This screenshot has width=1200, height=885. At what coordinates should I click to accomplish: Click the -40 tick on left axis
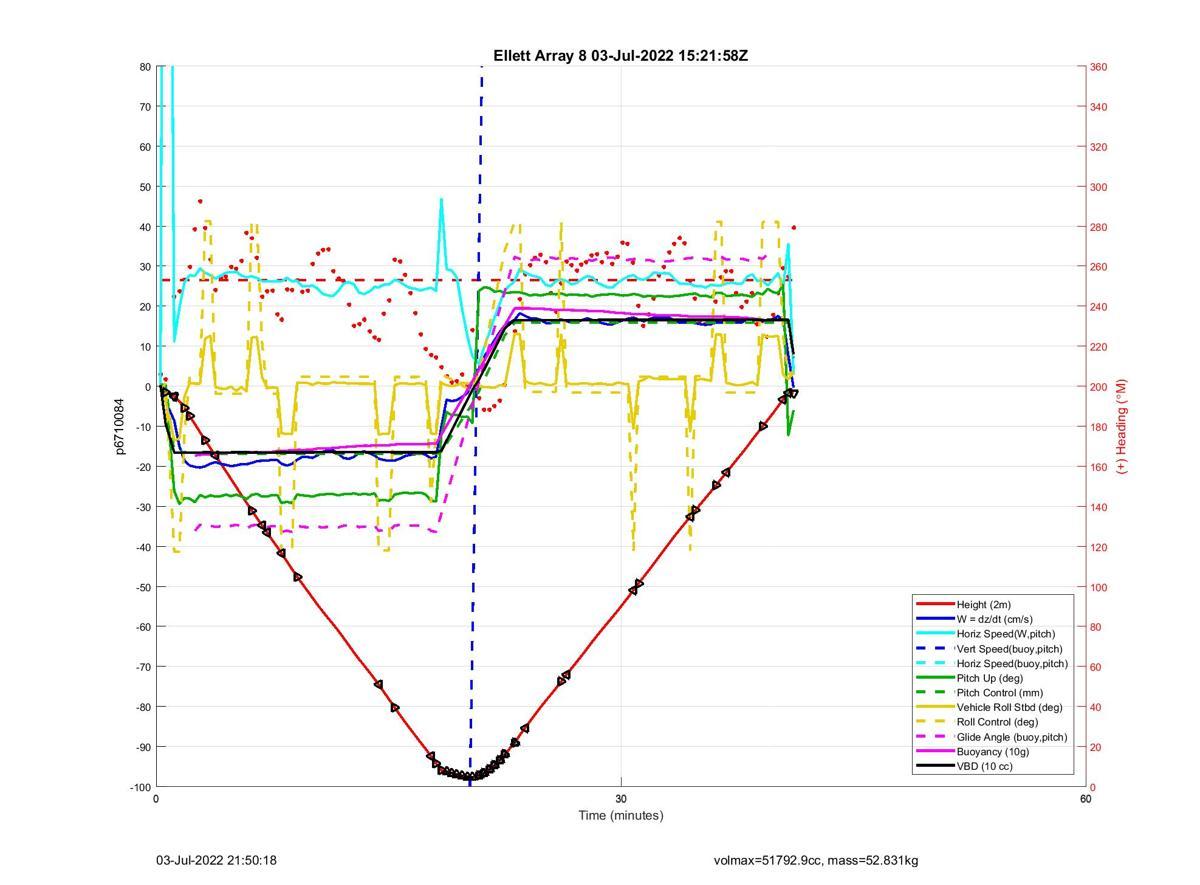coord(142,547)
